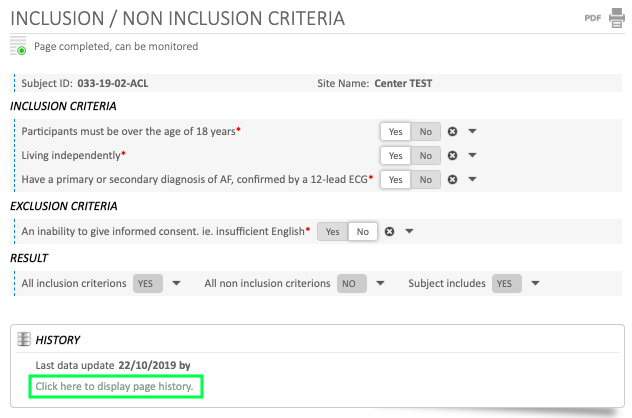Select Yes for inability to give consent
This screenshot has width=632, height=418.
coord(332,231)
